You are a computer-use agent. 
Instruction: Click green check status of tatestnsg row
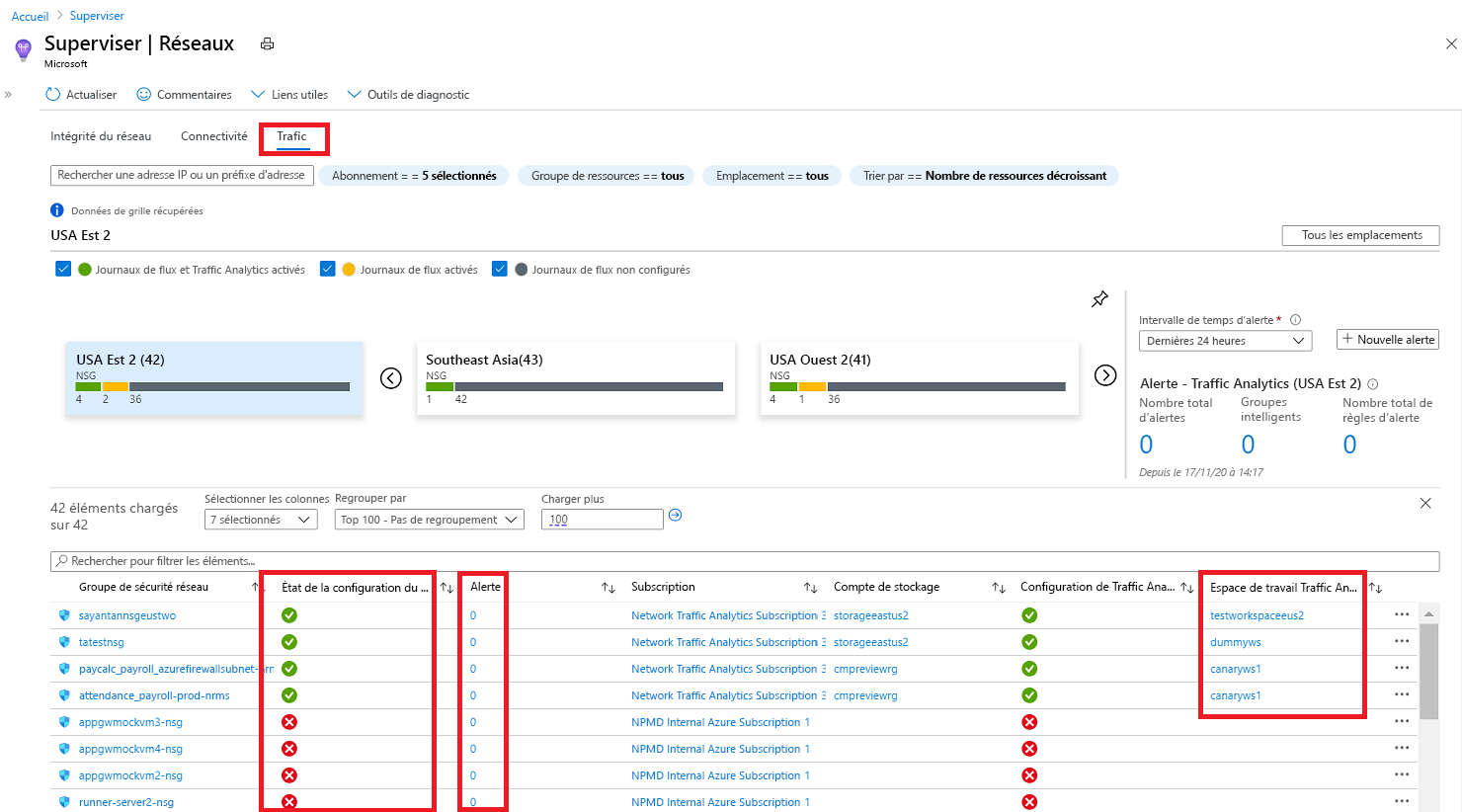click(289, 642)
